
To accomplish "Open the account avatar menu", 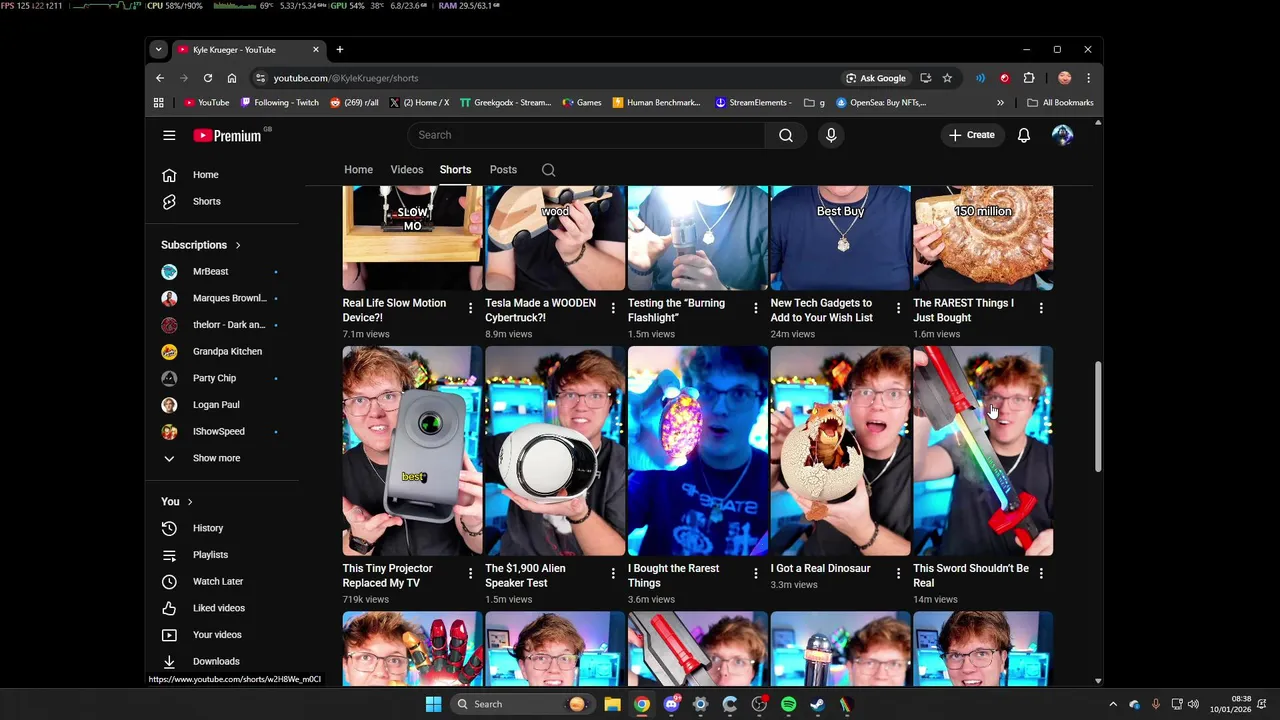I will [1062, 135].
